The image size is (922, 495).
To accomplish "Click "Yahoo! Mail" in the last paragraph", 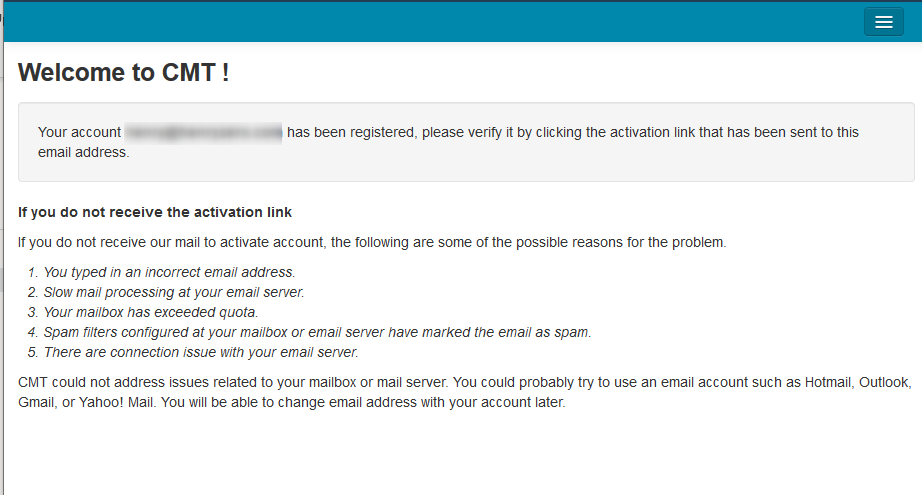I will point(127,403).
